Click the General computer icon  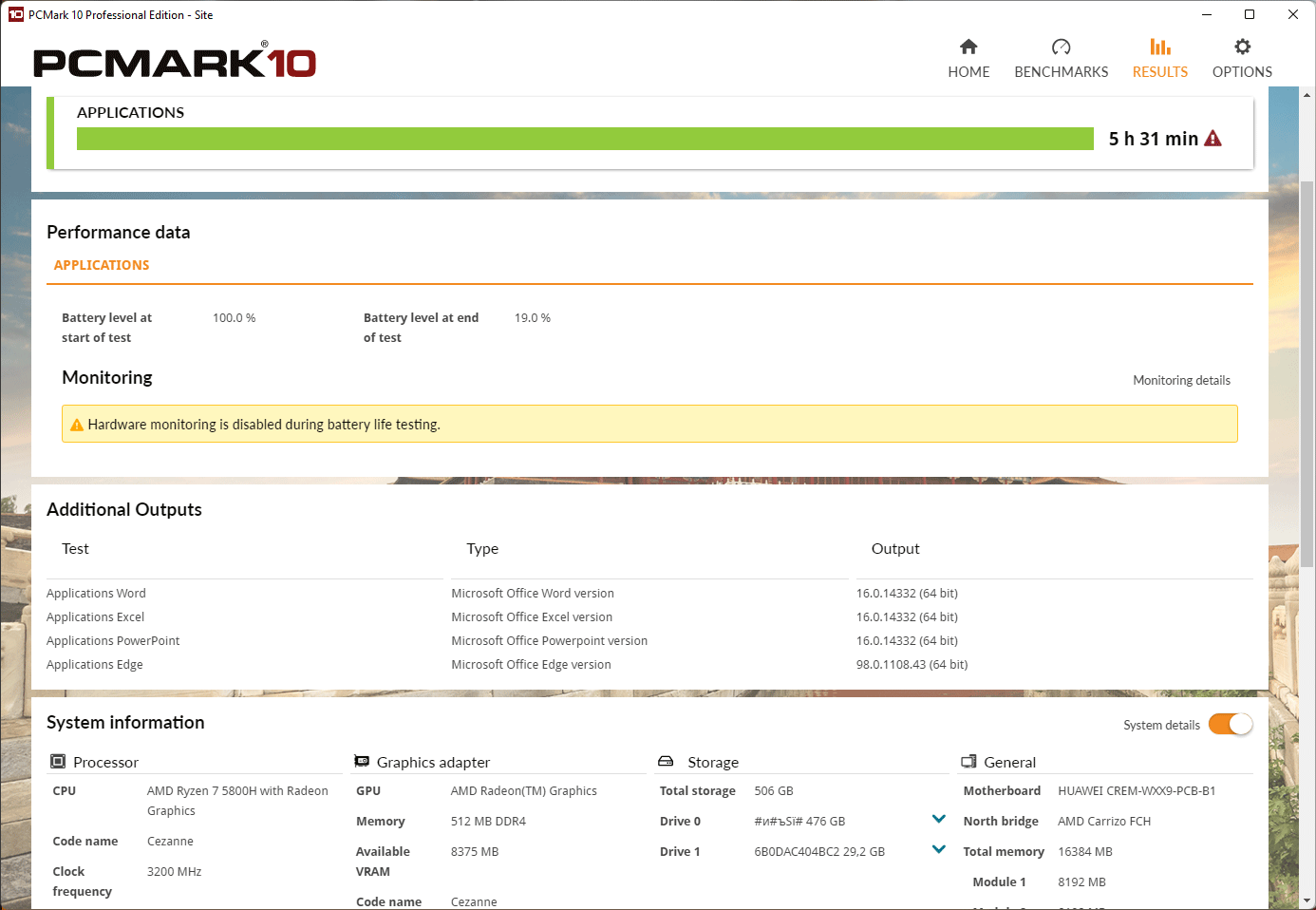[968, 762]
